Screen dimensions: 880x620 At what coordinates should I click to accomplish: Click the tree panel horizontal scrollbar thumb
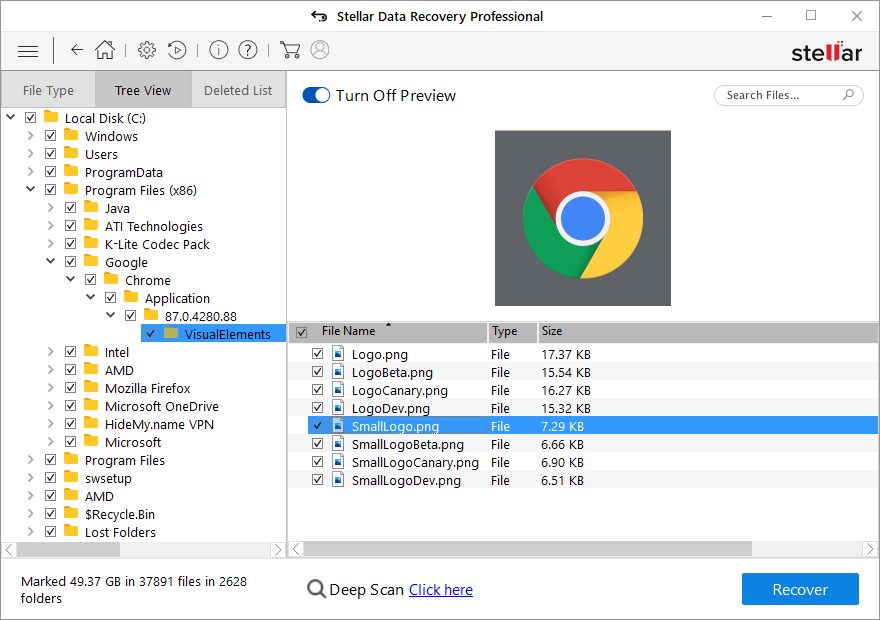point(68,550)
